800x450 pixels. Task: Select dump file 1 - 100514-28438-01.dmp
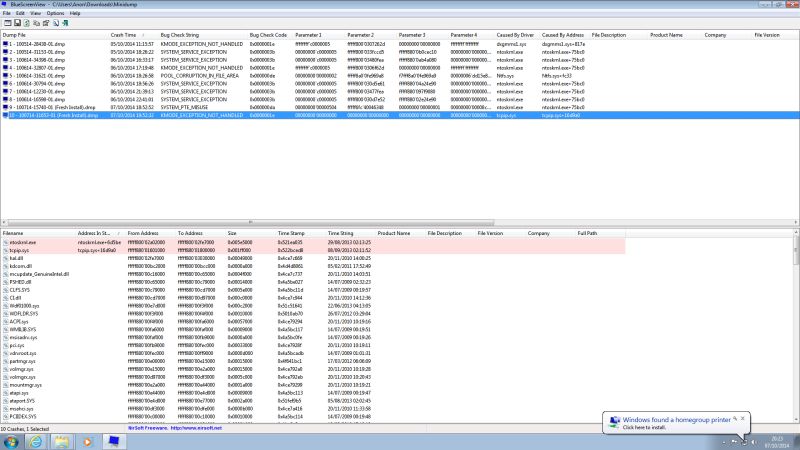pos(37,44)
